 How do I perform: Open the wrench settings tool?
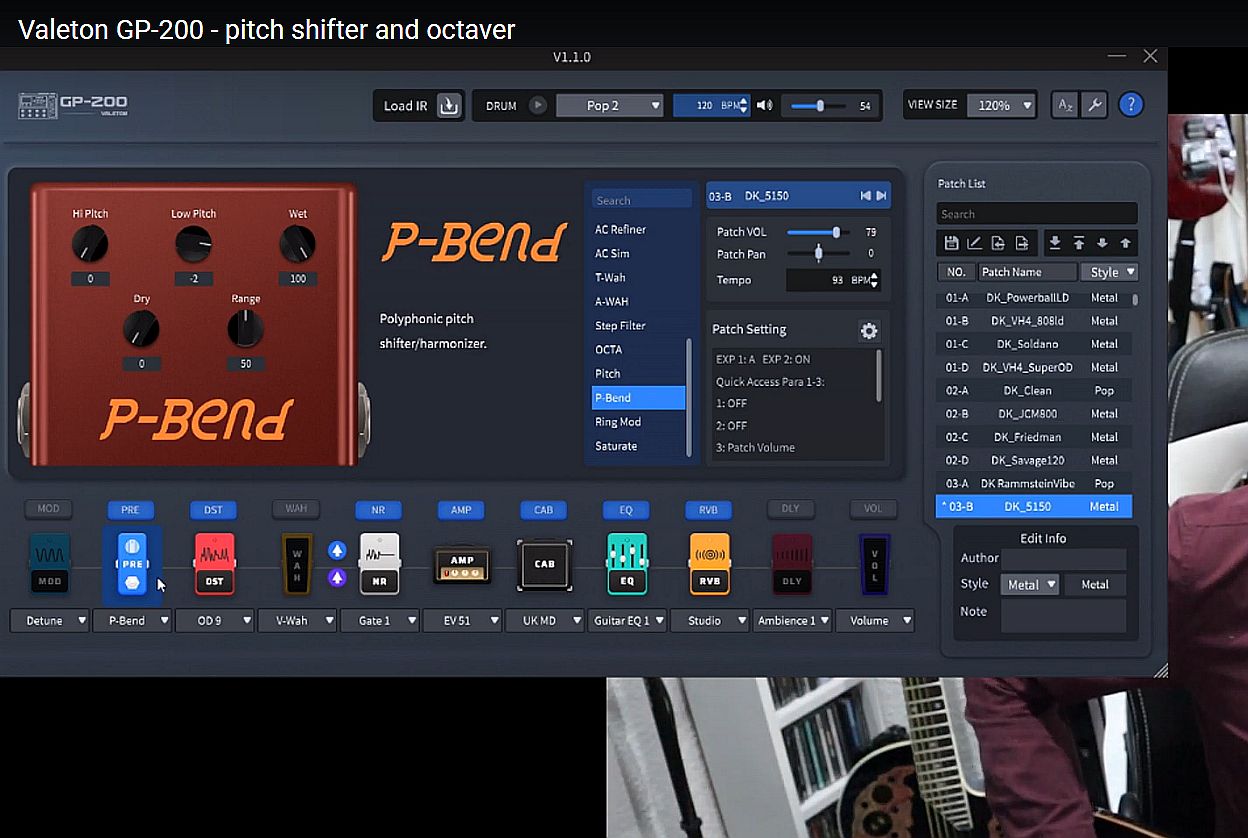(x=1094, y=105)
